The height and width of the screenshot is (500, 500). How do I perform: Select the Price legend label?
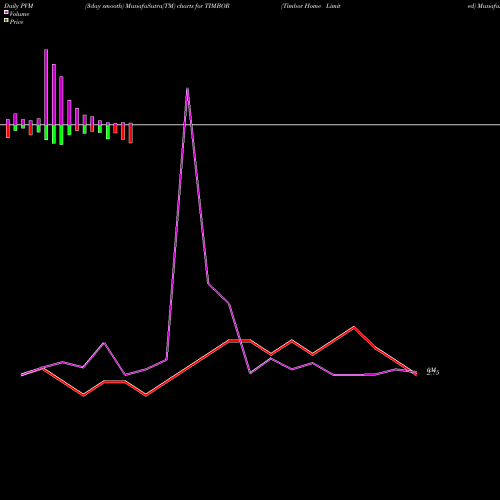tap(17, 22)
